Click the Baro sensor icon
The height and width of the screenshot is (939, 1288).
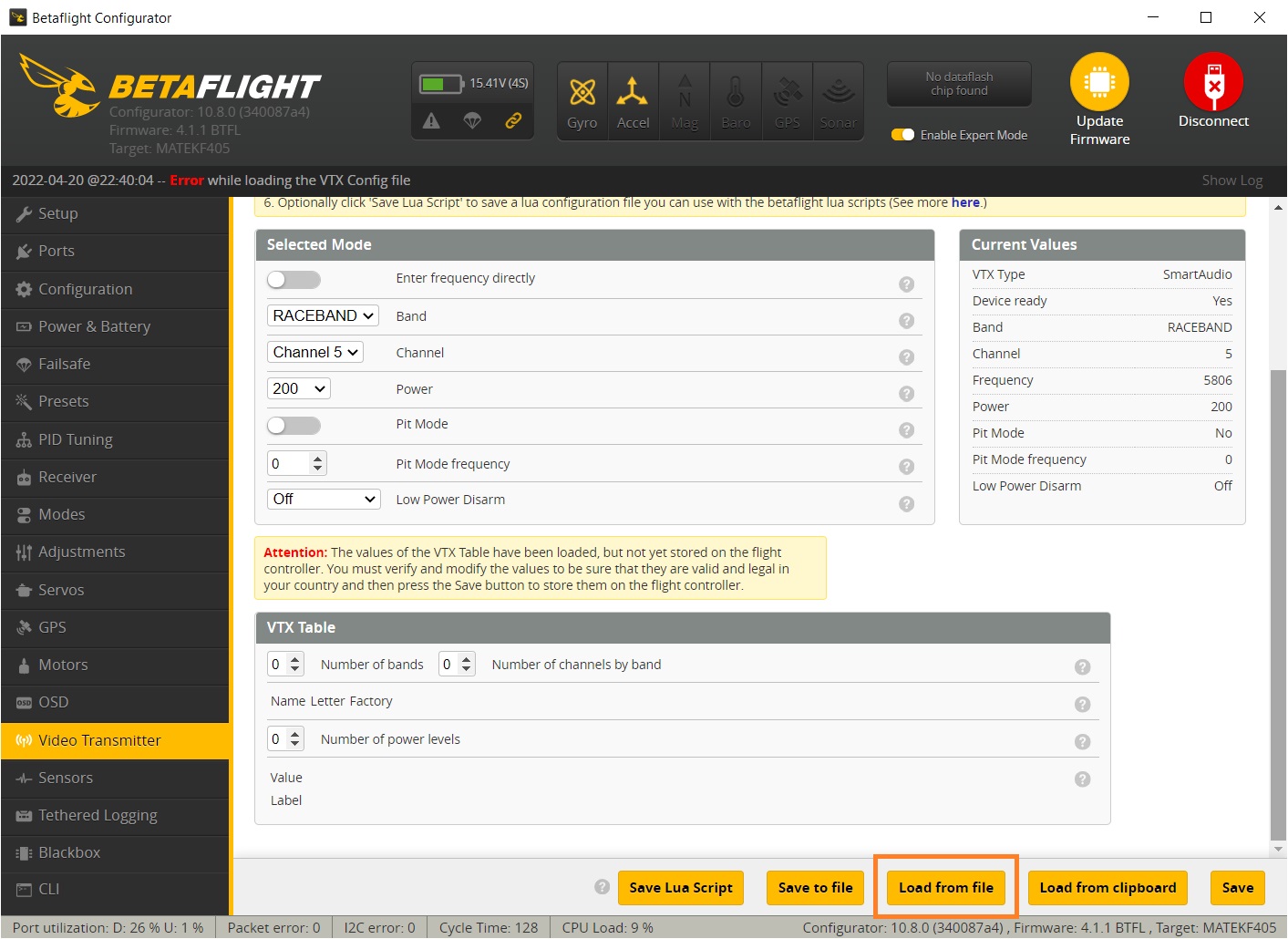[x=736, y=92]
